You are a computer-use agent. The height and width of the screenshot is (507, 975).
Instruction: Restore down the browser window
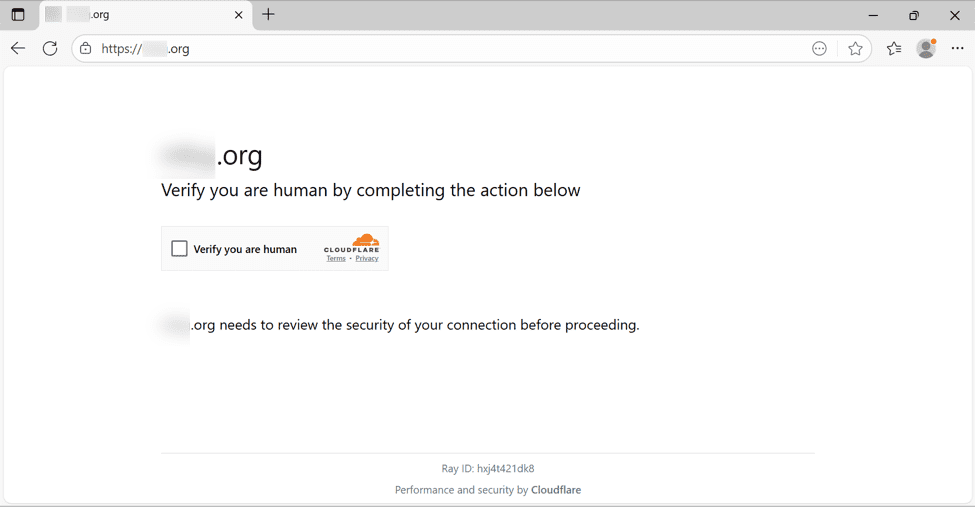coord(914,15)
